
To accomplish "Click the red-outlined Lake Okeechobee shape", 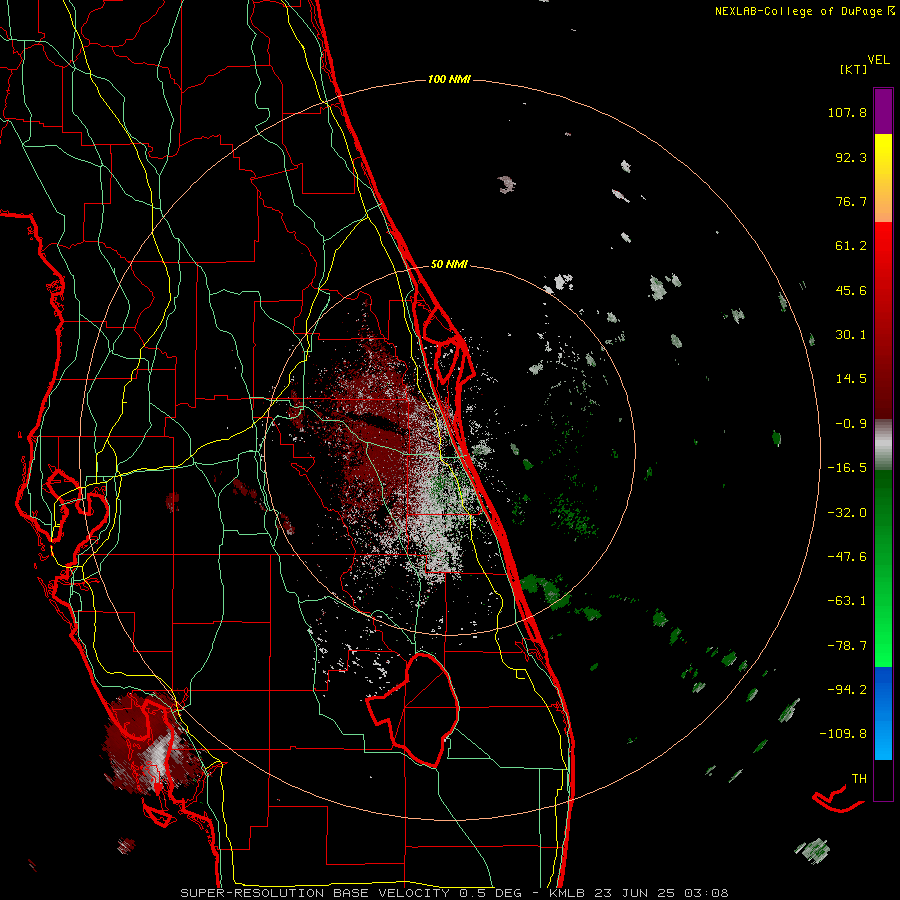I will pos(413,709).
